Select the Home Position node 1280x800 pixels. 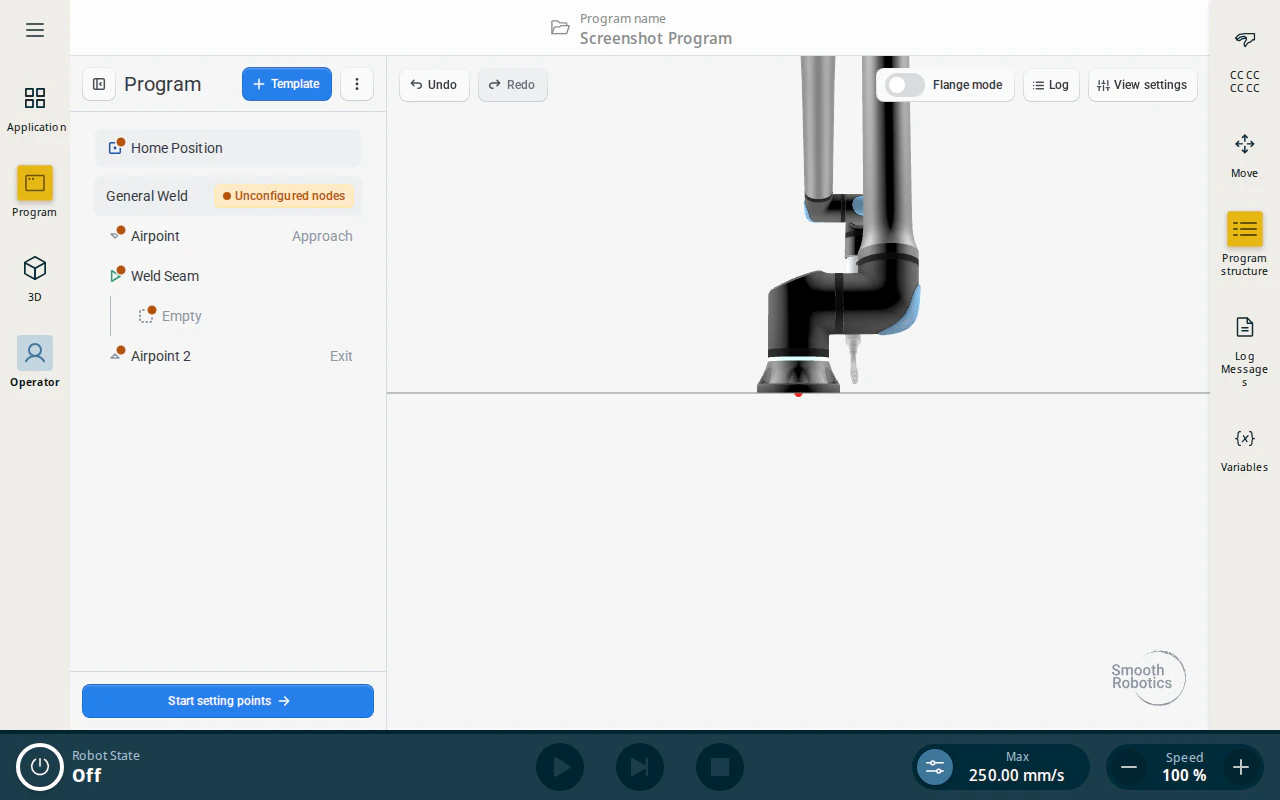pyautogui.click(x=228, y=148)
